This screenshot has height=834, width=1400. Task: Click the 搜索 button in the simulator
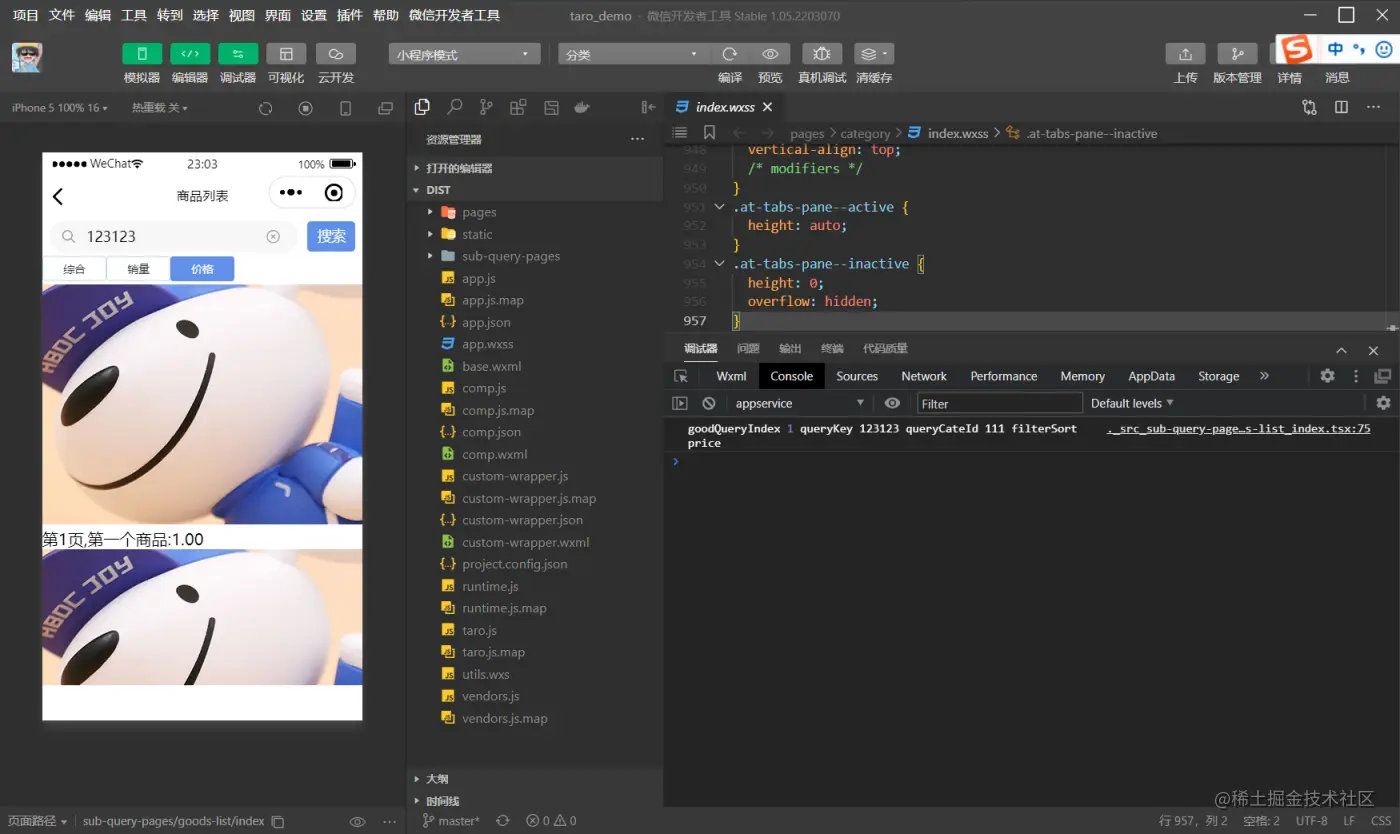point(331,236)
